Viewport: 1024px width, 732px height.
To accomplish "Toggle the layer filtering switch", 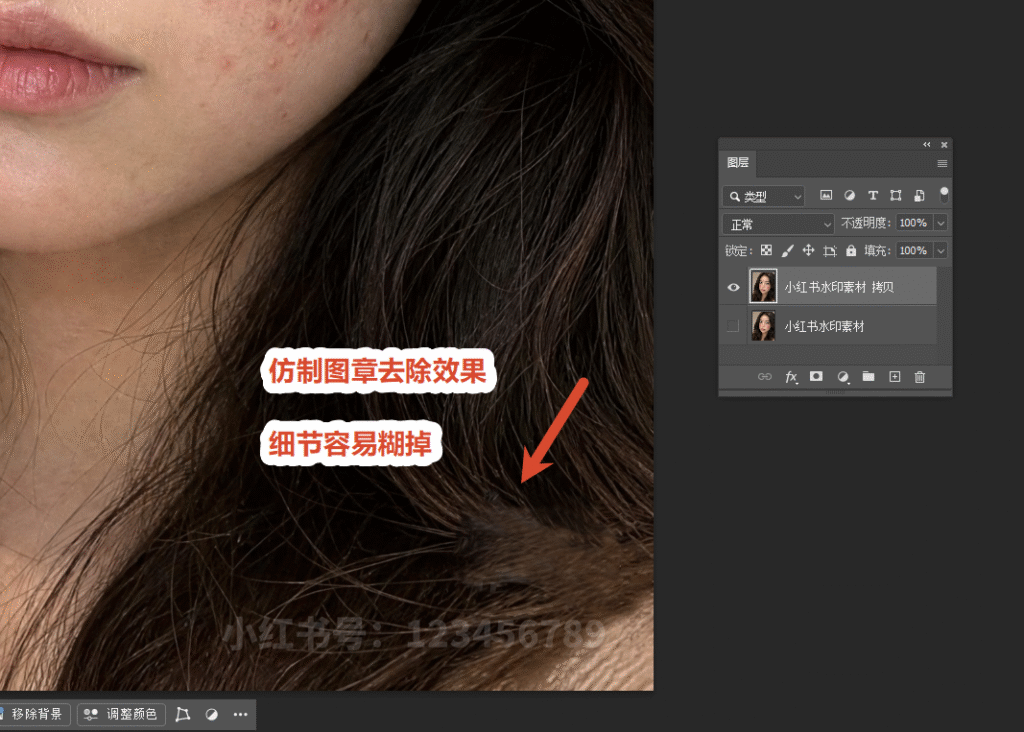I will (x=944, y=195).
